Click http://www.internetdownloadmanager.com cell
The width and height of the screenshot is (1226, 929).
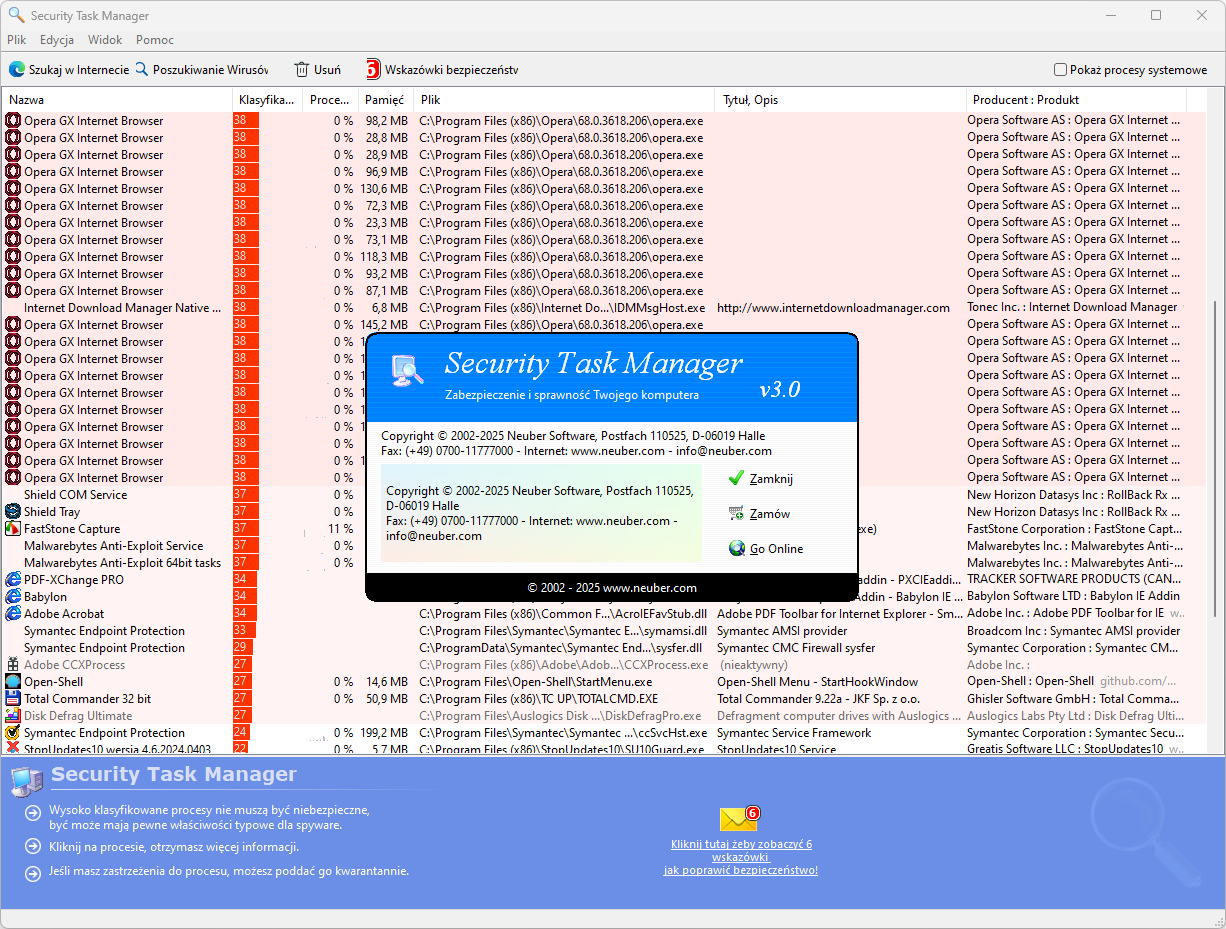point(833,308)
